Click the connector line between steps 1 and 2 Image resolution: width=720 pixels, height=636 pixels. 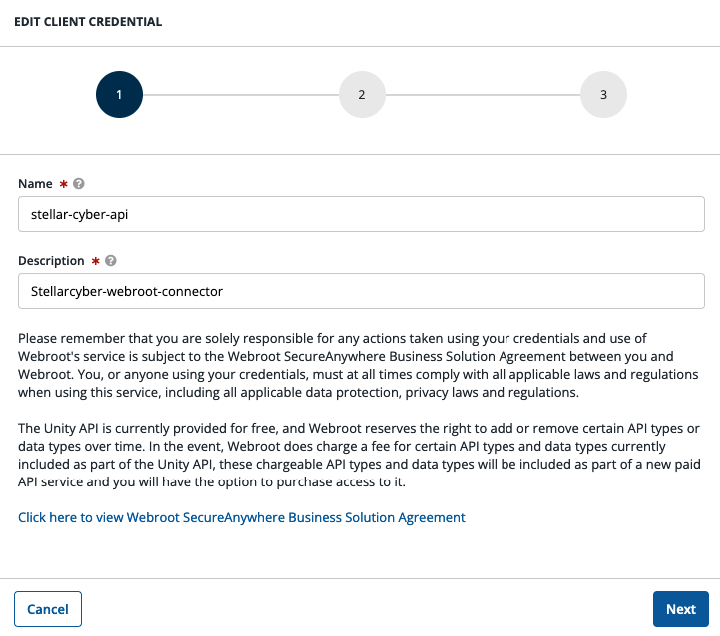pos(240,95)
